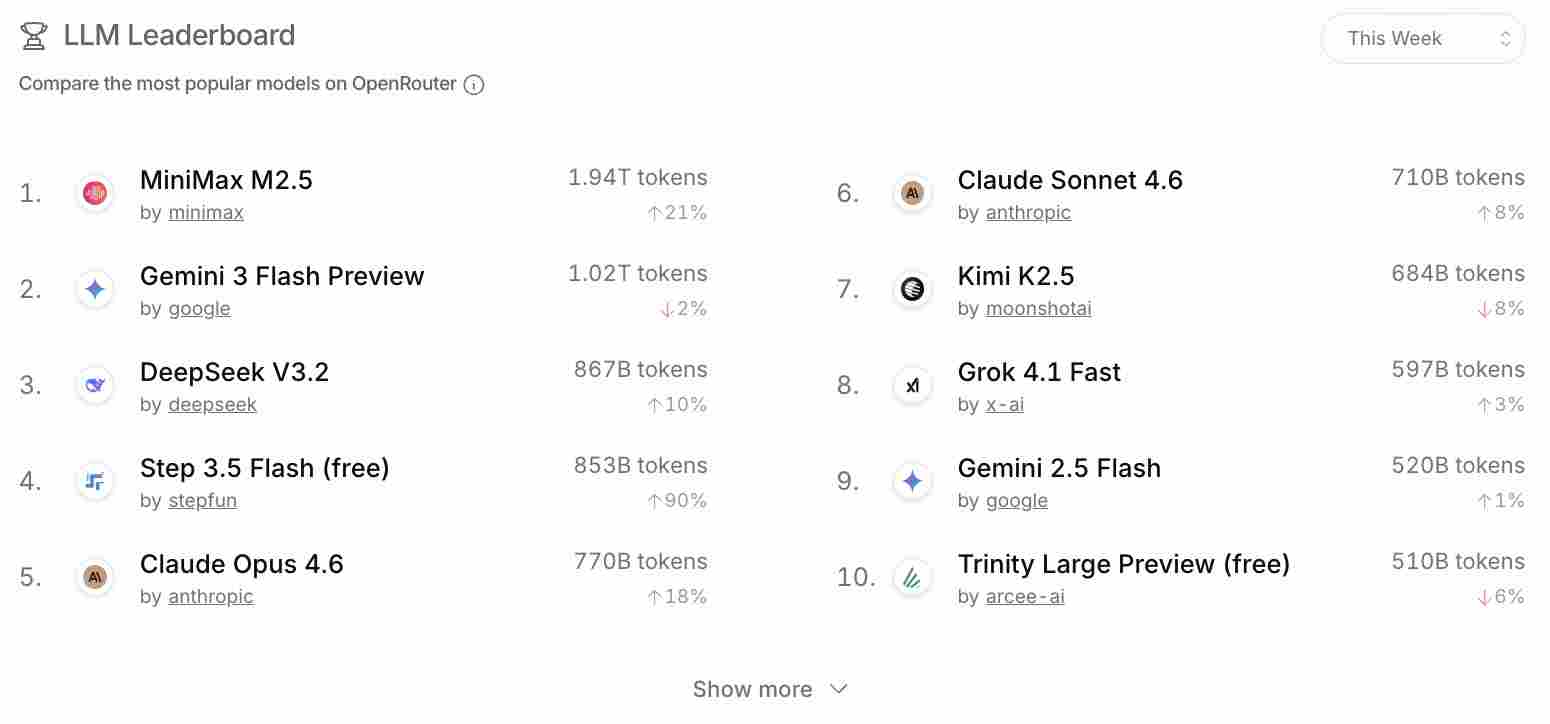Screen dimensions: 1550x724
Task: Click the Stepfun icon next to Step 3.5 Flash
Action: (x=95, y=481)
